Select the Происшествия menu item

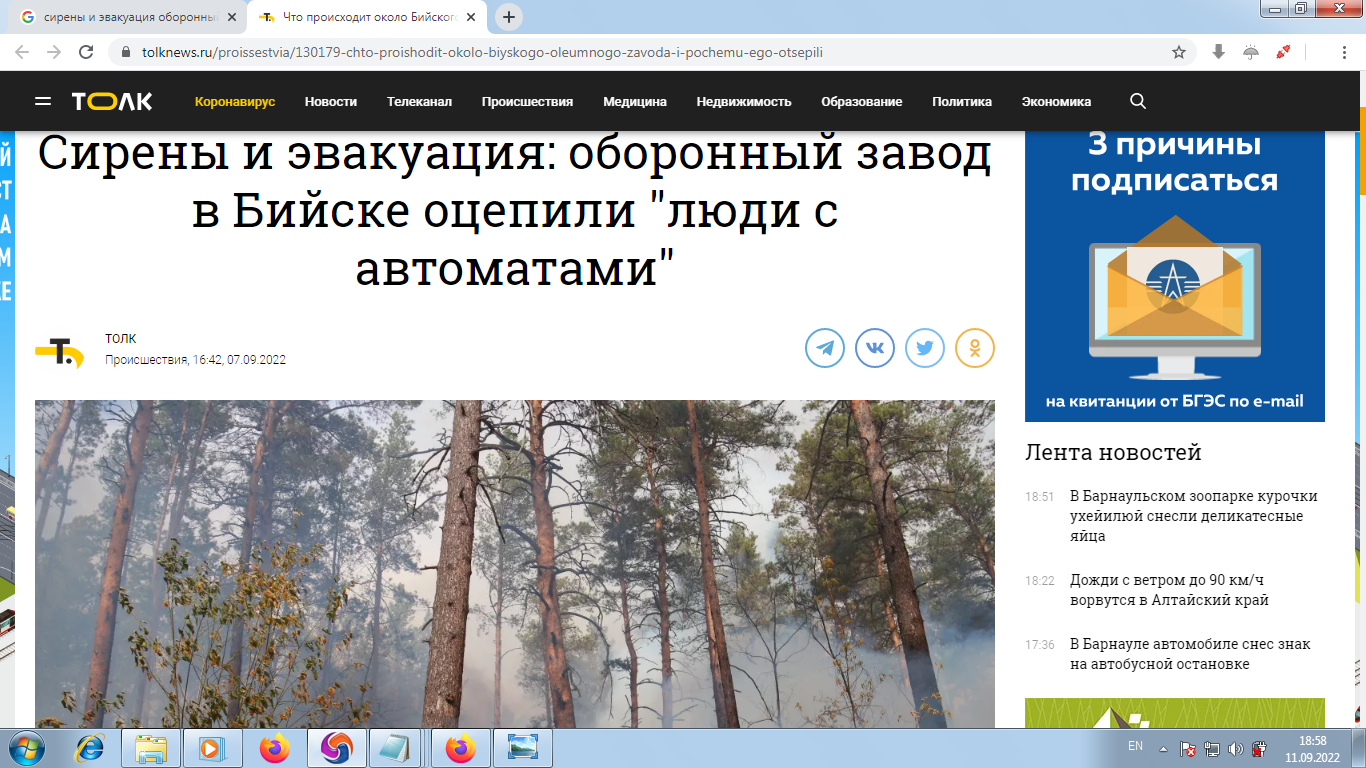pyautogui.click(x=528, y=101)
